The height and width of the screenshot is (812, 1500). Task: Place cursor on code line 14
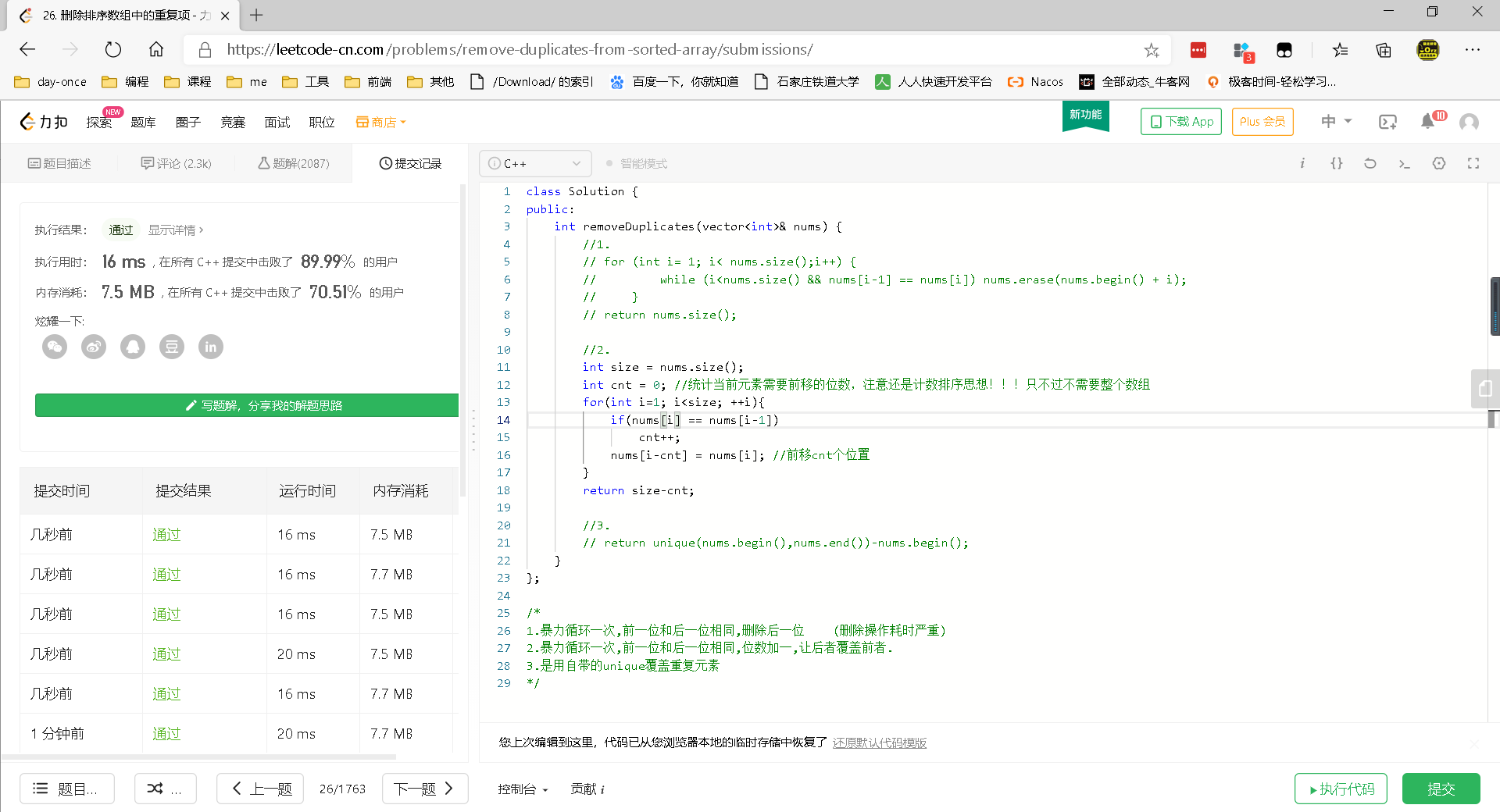[x=1007, y=420]
